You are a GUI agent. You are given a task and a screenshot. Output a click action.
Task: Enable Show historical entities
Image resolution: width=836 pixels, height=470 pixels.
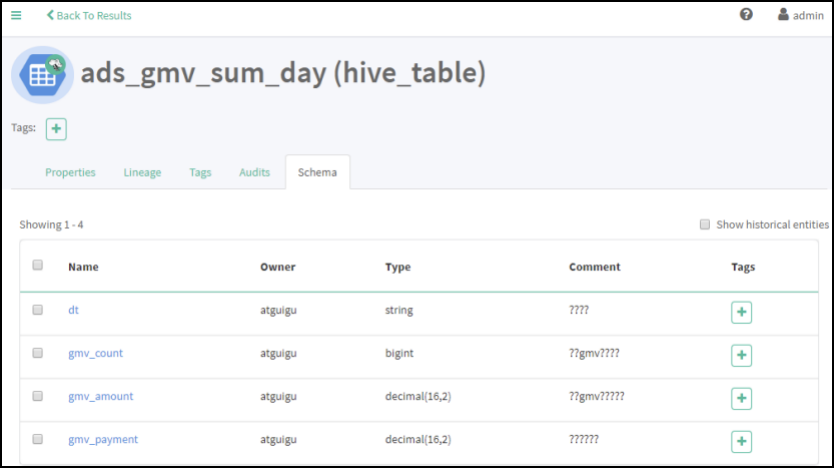(x=705, y=225)
